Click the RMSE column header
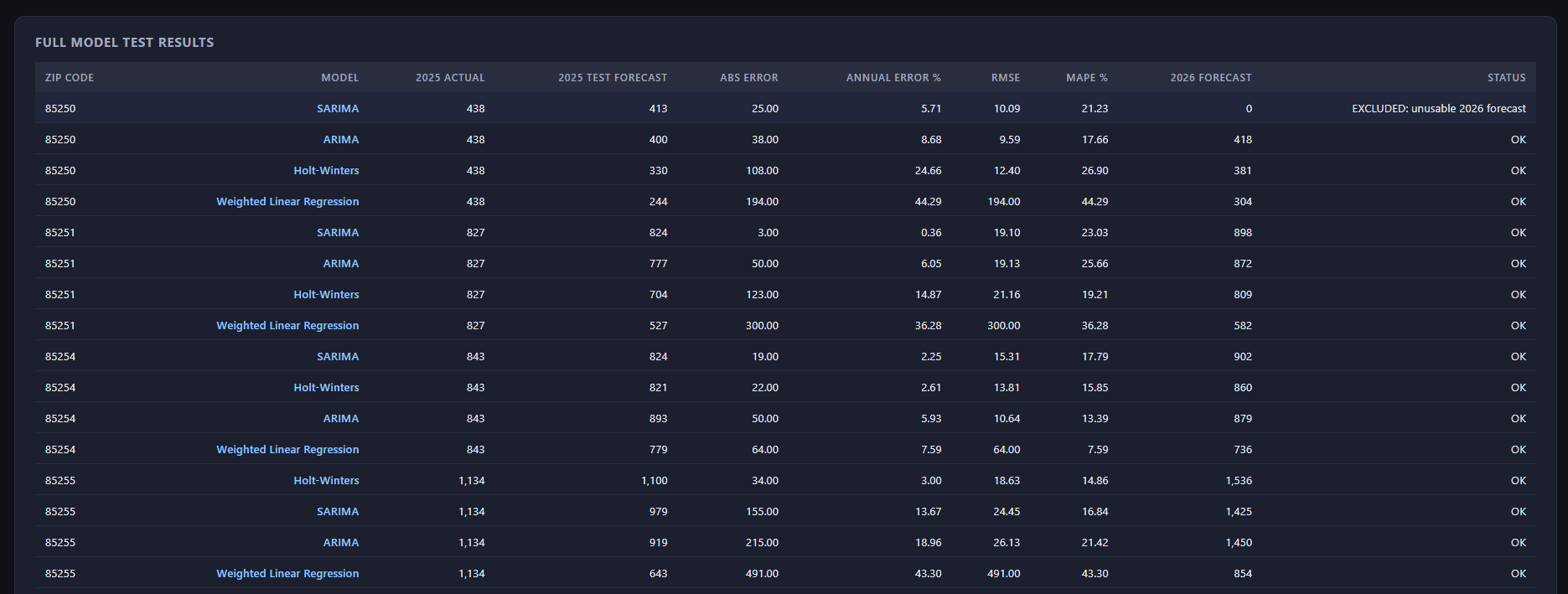The width and height of the screenshot is (1568, 594). 1006,78
